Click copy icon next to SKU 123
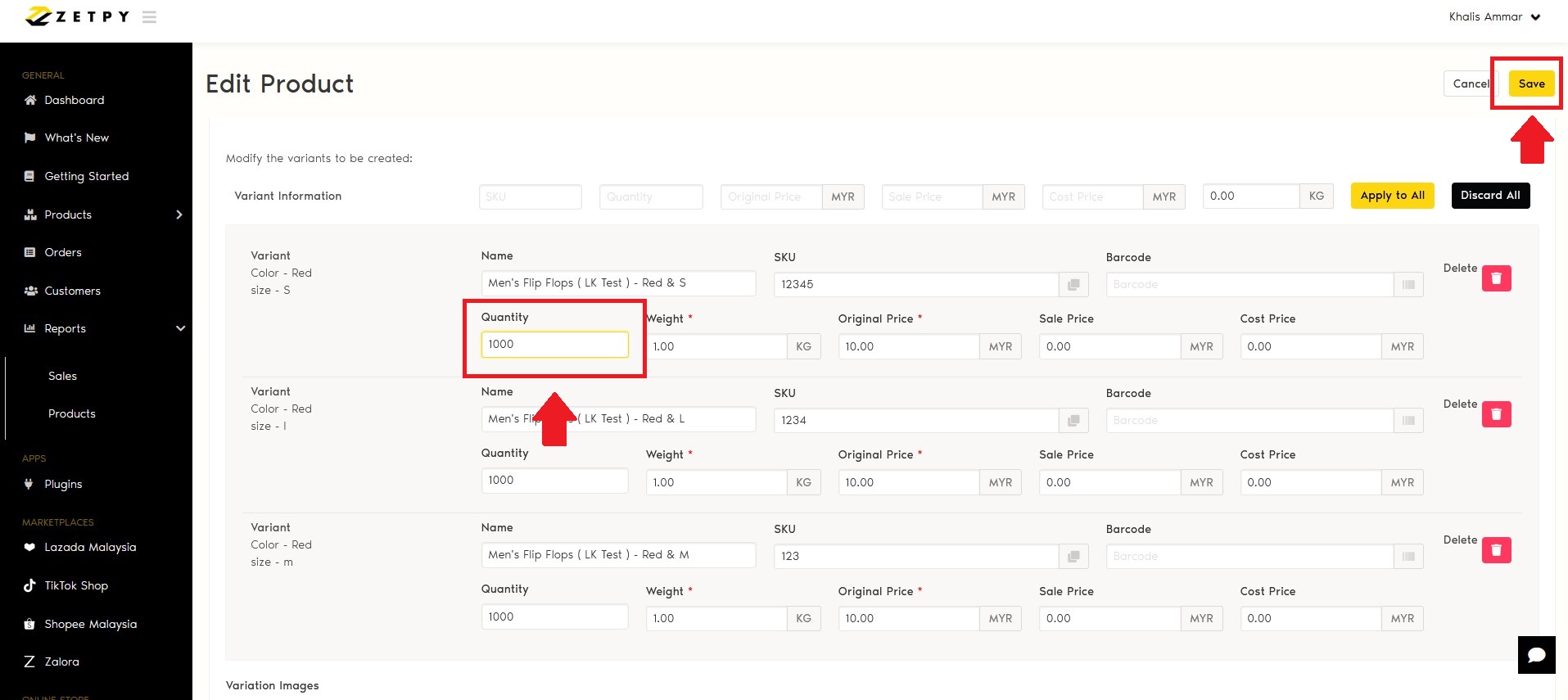Screen dimensions: 1568x700 tap(1073, 557)
